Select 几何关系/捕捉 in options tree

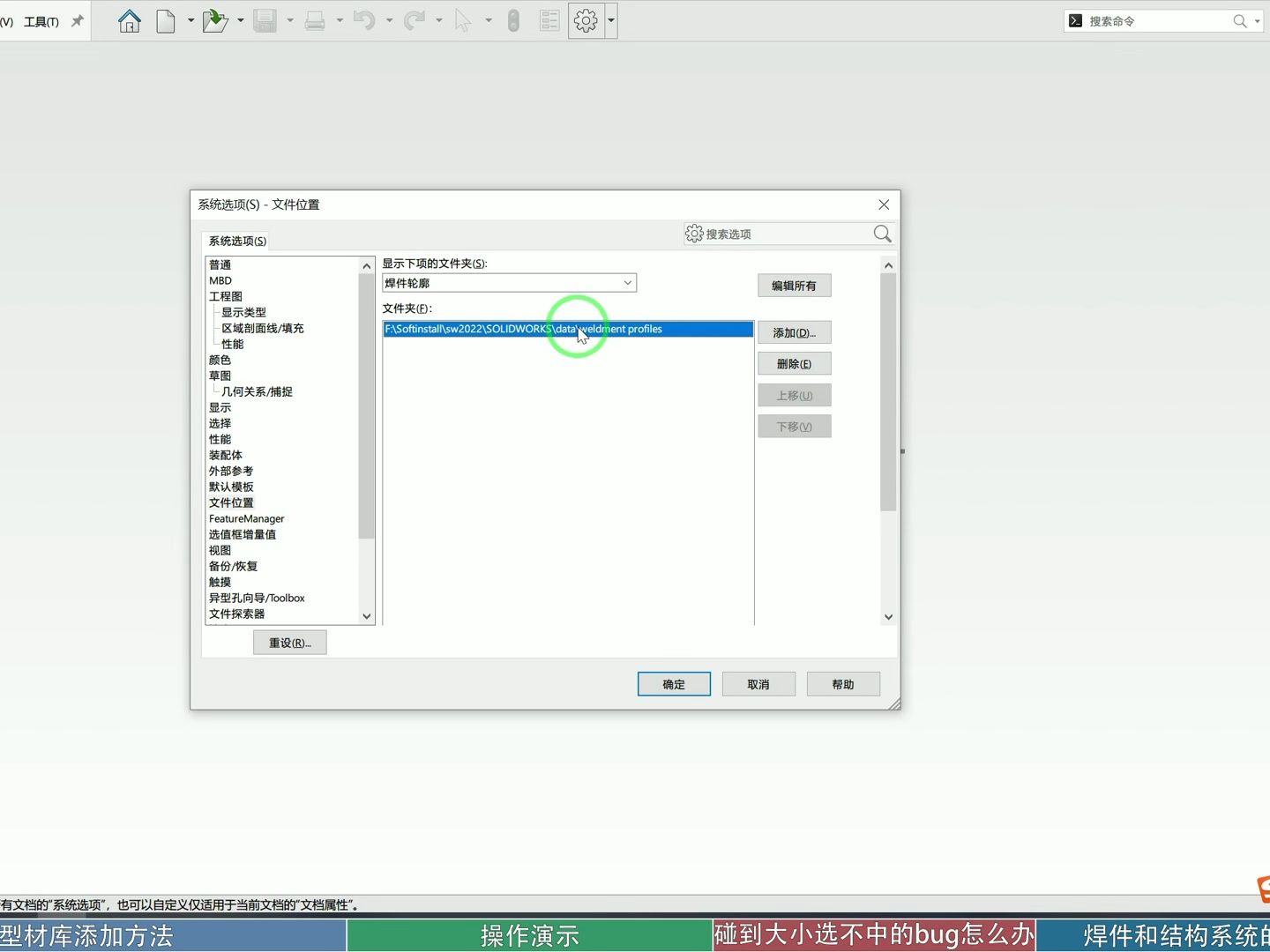click(257, 391)
